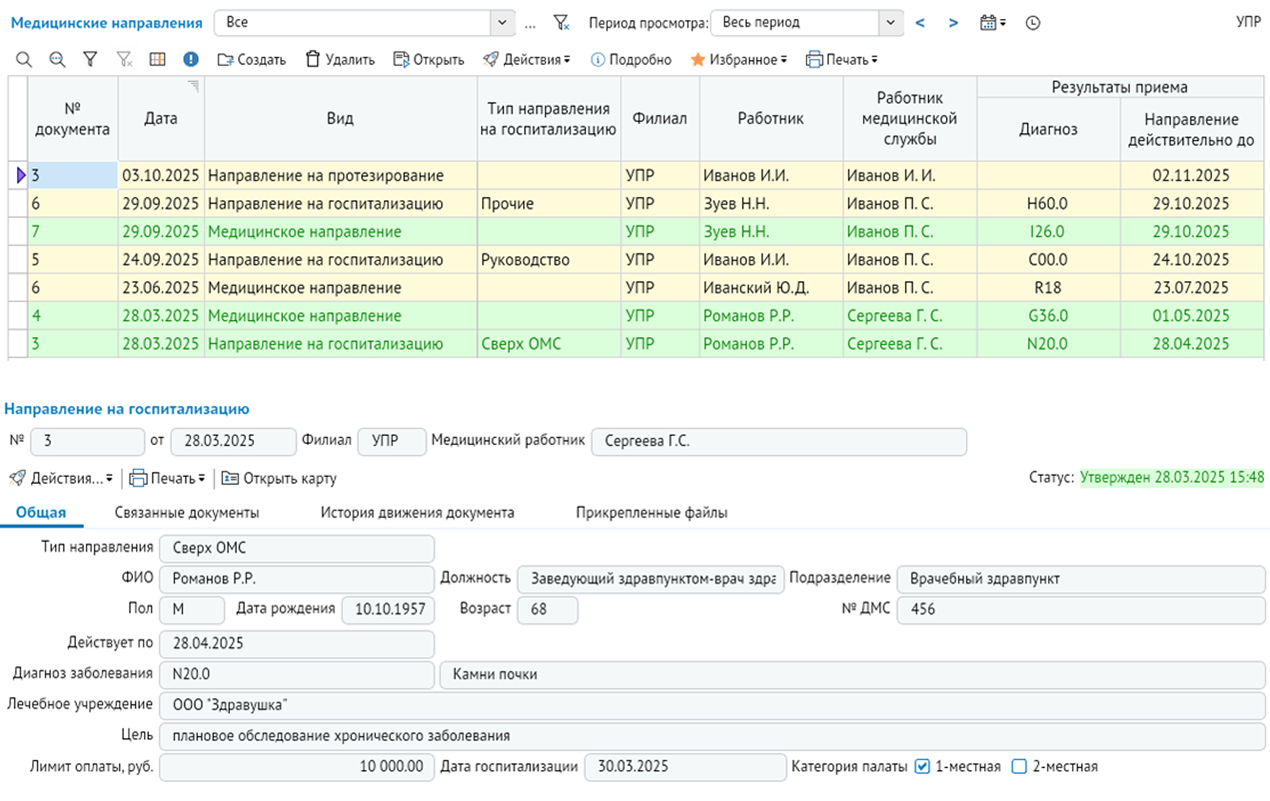Click the funnel filter icon in toolbar
Viewport: 1270px width, 801px height.
[90, 60]
